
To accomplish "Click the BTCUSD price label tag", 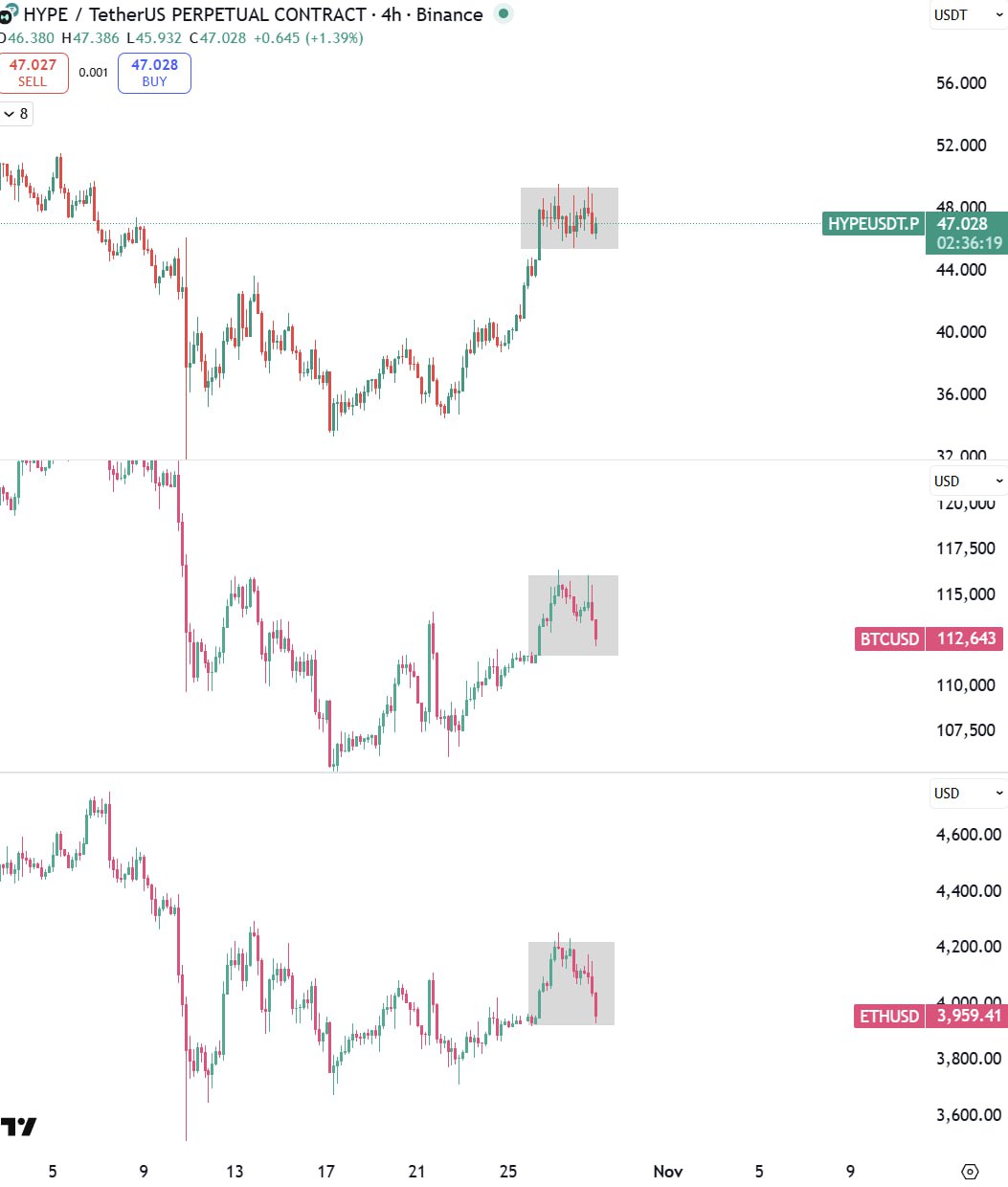I will (889, 638).
